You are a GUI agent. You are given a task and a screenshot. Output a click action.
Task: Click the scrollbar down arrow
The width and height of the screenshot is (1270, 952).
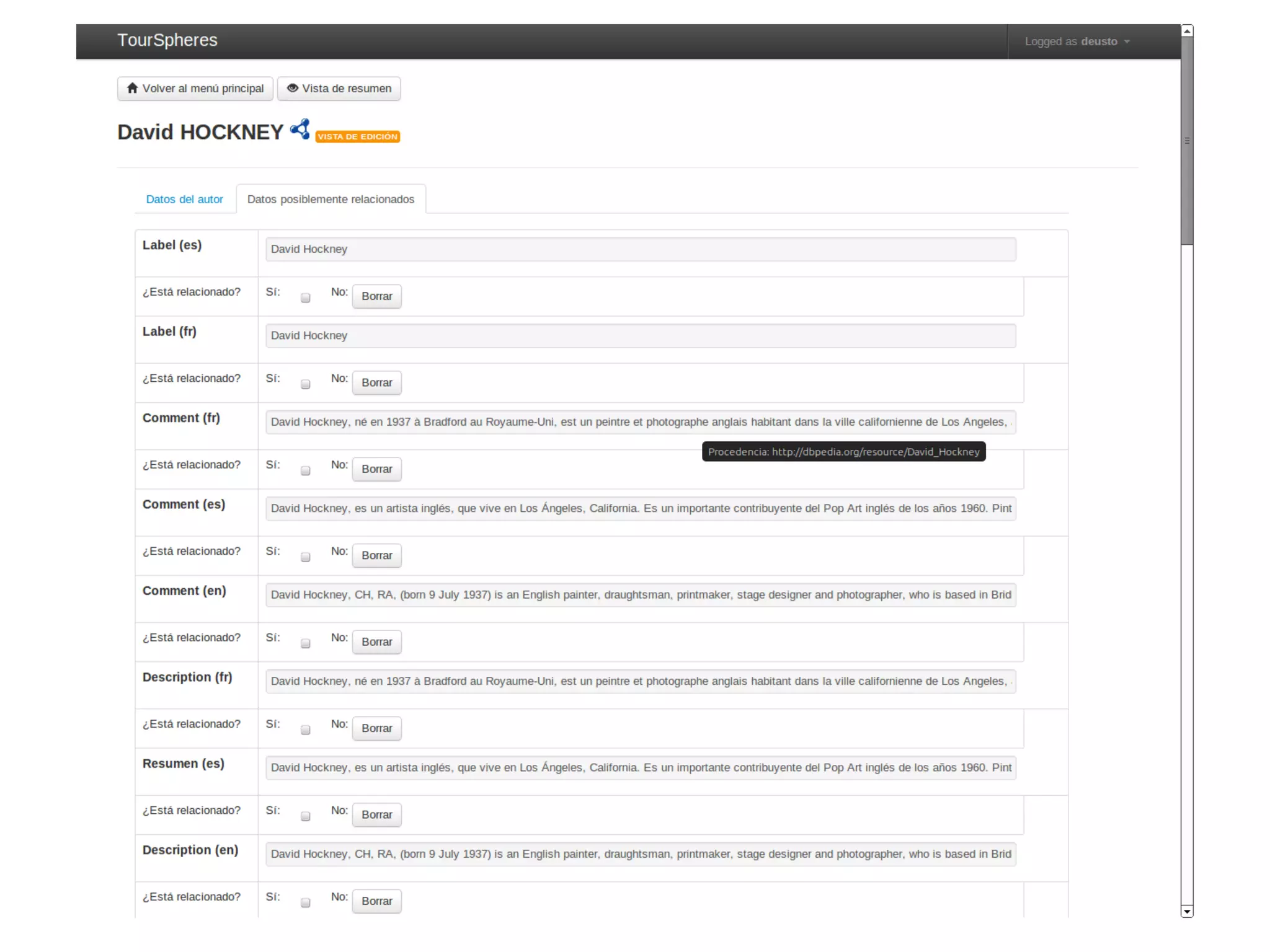coord(1187,911)
